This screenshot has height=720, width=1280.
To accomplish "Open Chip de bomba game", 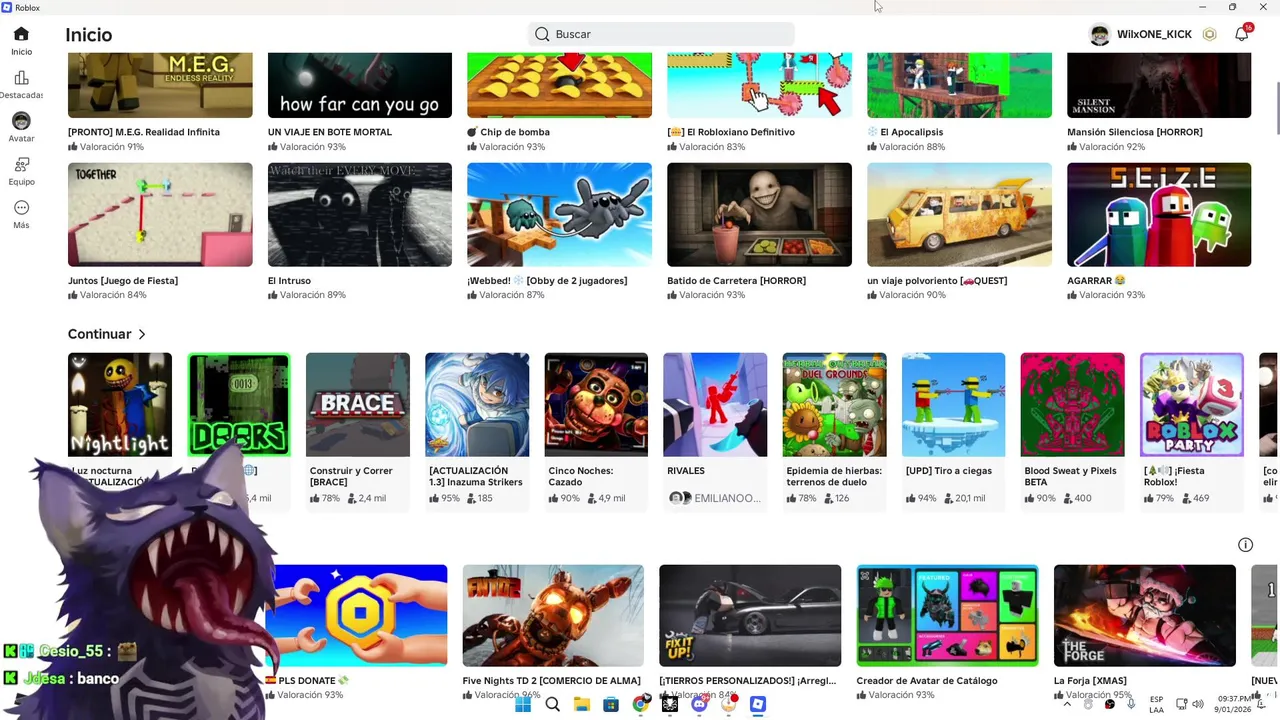I will pyautogui.click(x=559, y=85).
